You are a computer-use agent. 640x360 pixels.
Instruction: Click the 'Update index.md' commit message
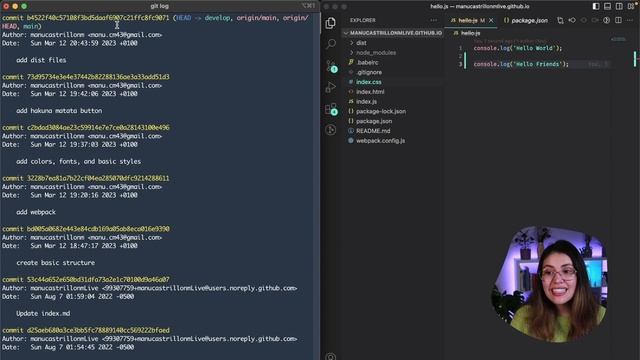(x=43, y=313)
